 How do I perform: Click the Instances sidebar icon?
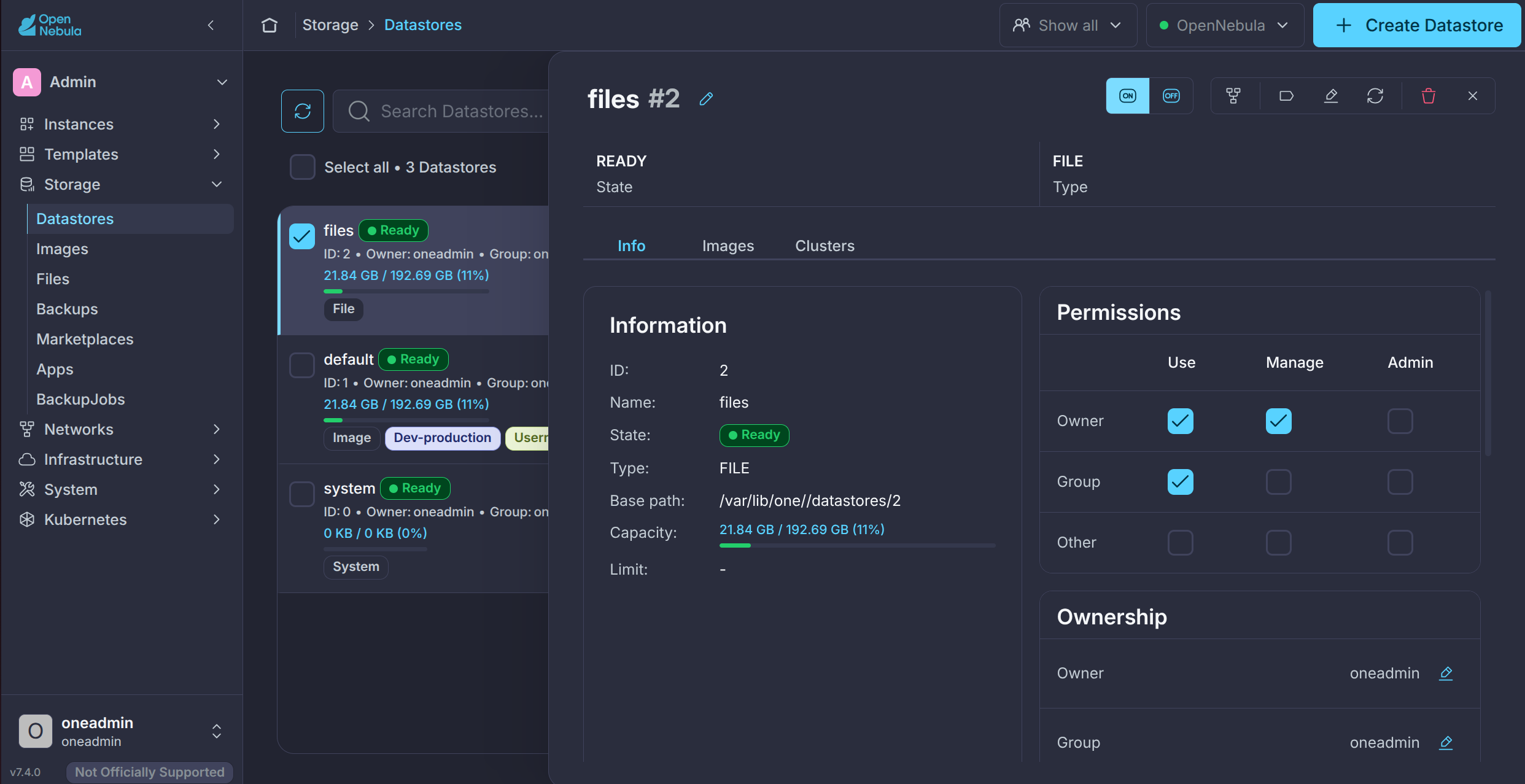(26, 124)
